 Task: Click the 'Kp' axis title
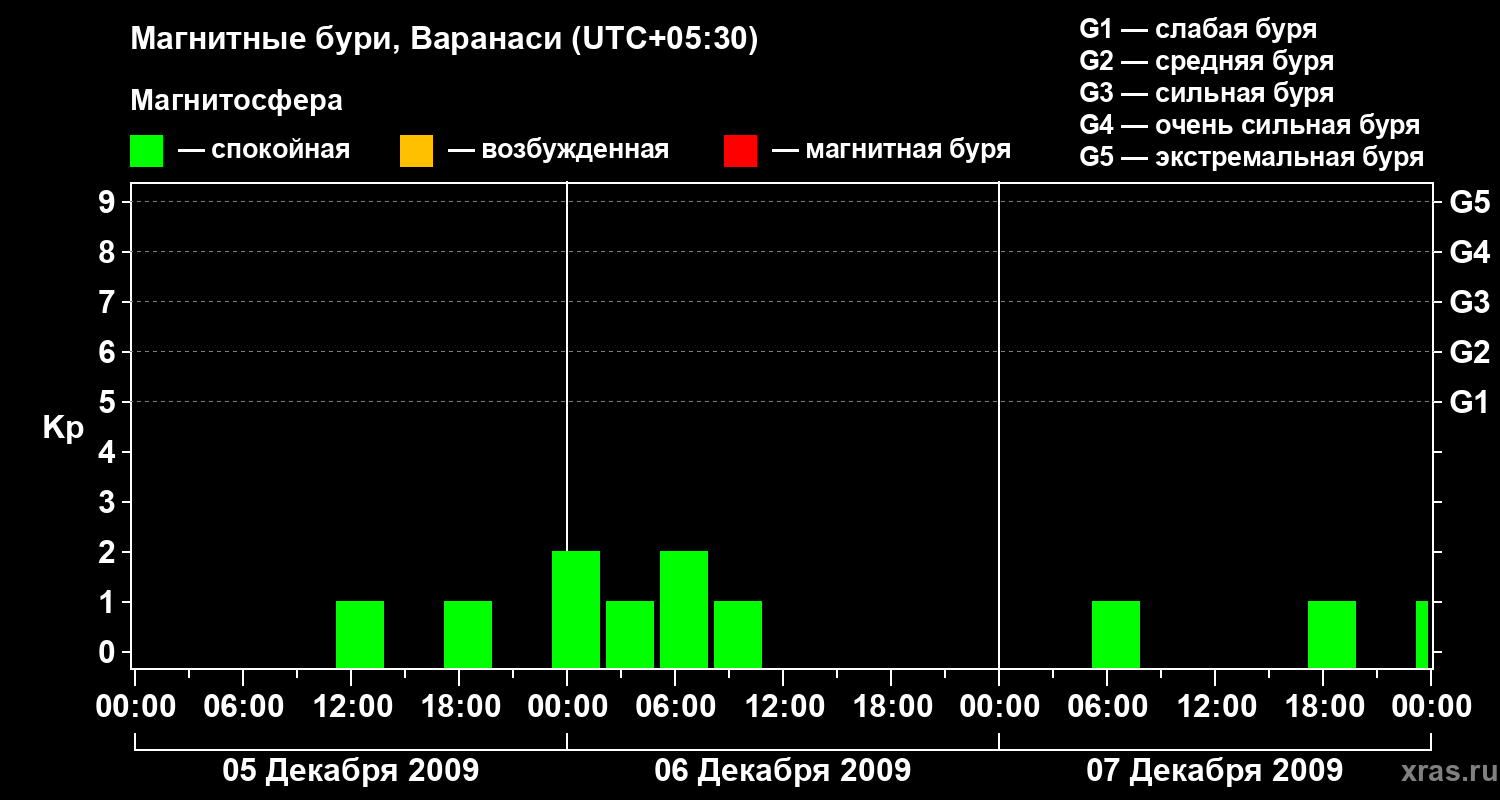click(63, 429)
